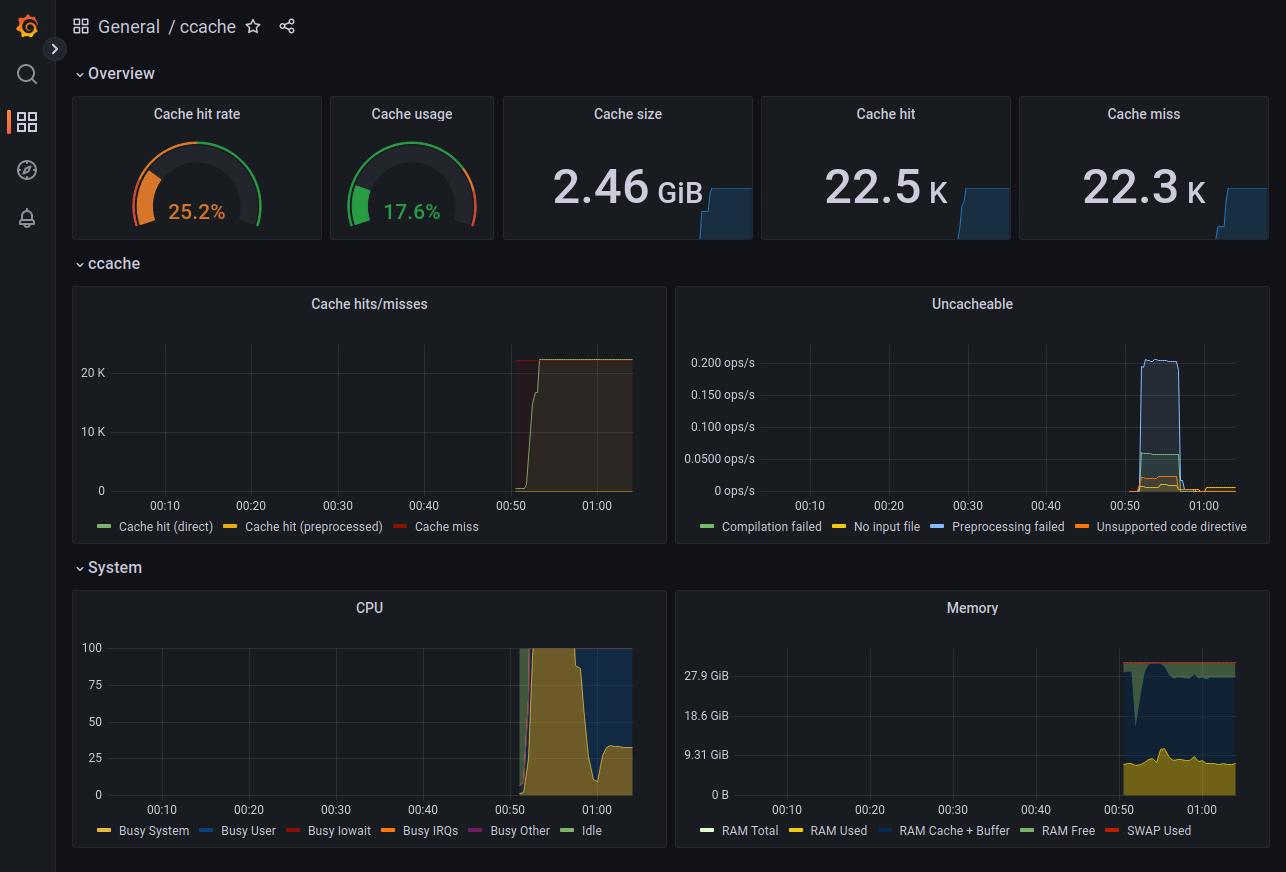Collapse the Overview row
This screenshot has width=1286, height=872.
coord(114,73)
